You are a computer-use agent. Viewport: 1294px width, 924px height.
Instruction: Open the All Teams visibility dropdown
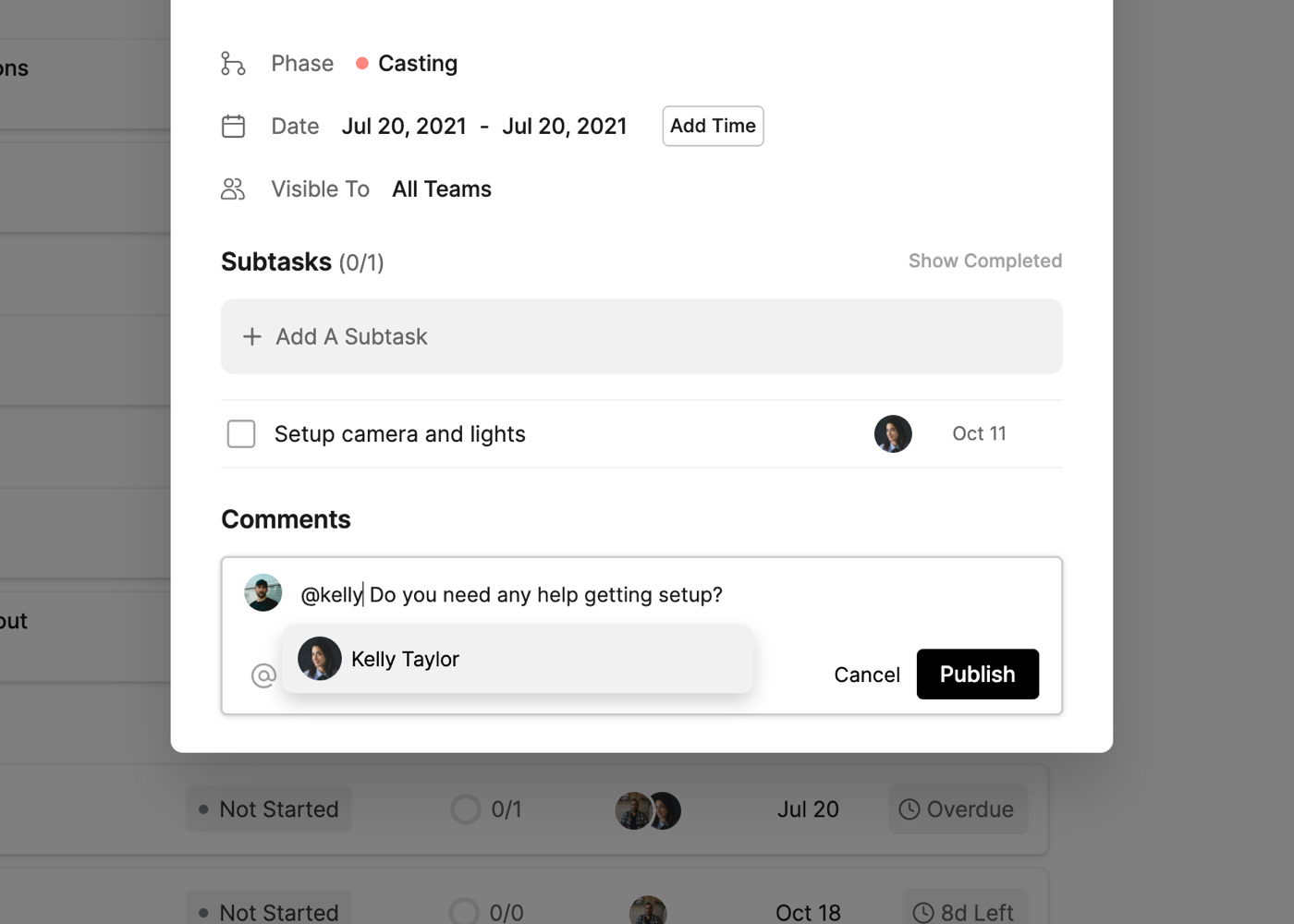tap(441, 189)
